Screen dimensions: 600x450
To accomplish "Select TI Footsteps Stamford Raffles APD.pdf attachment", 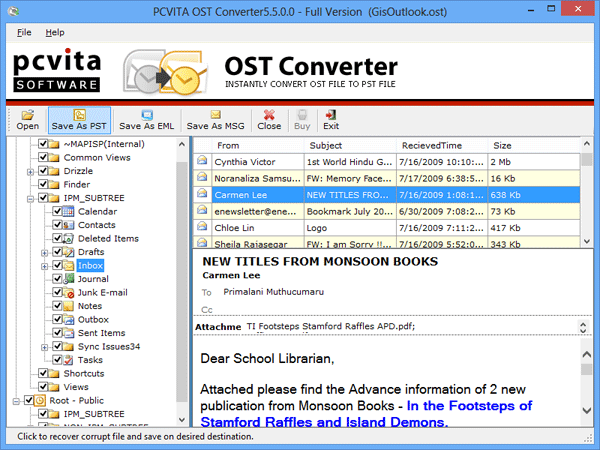I will pyautogui.click(x=331, y=326).
